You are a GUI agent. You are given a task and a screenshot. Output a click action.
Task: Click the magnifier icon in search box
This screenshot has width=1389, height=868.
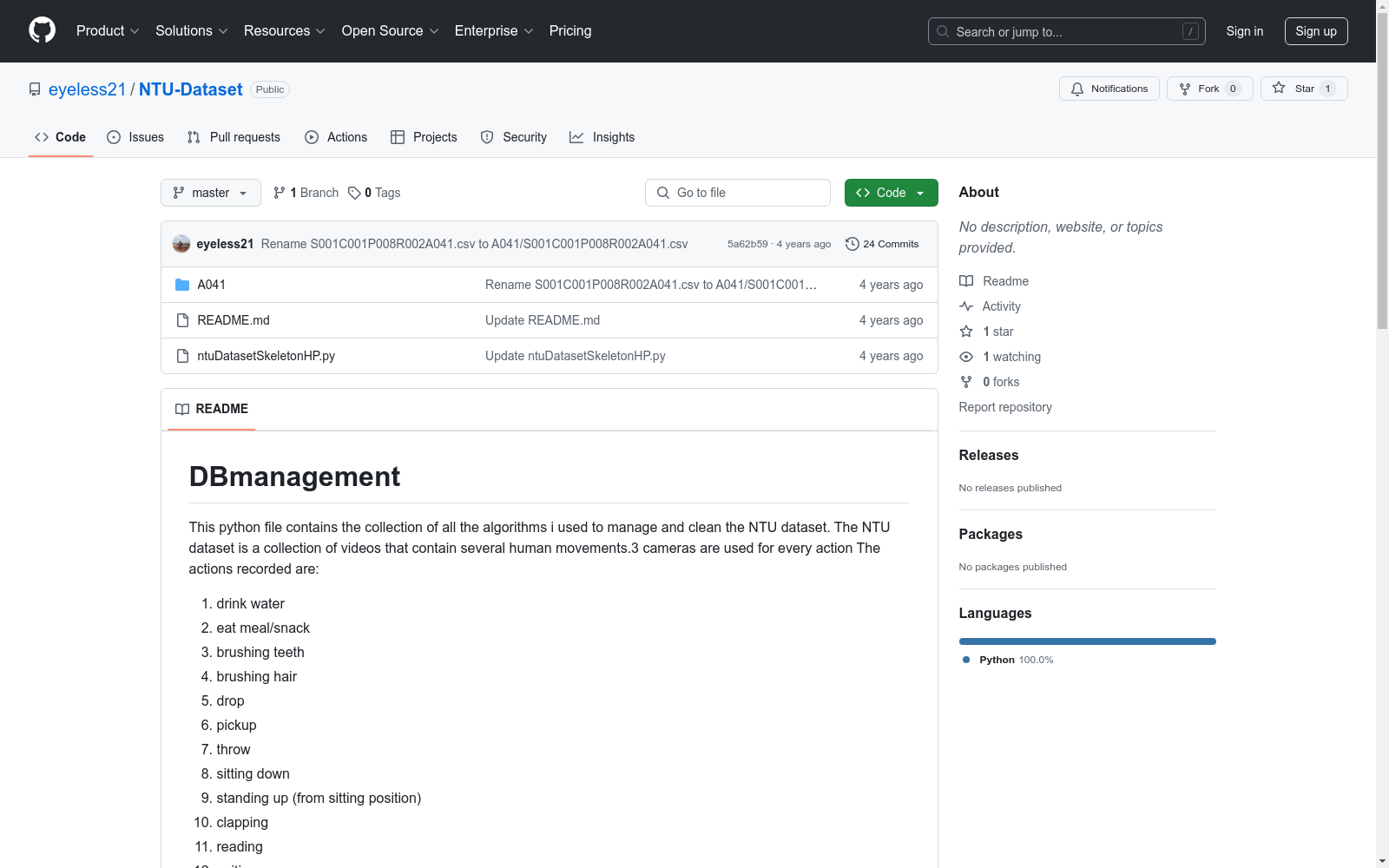click(943, 31)
